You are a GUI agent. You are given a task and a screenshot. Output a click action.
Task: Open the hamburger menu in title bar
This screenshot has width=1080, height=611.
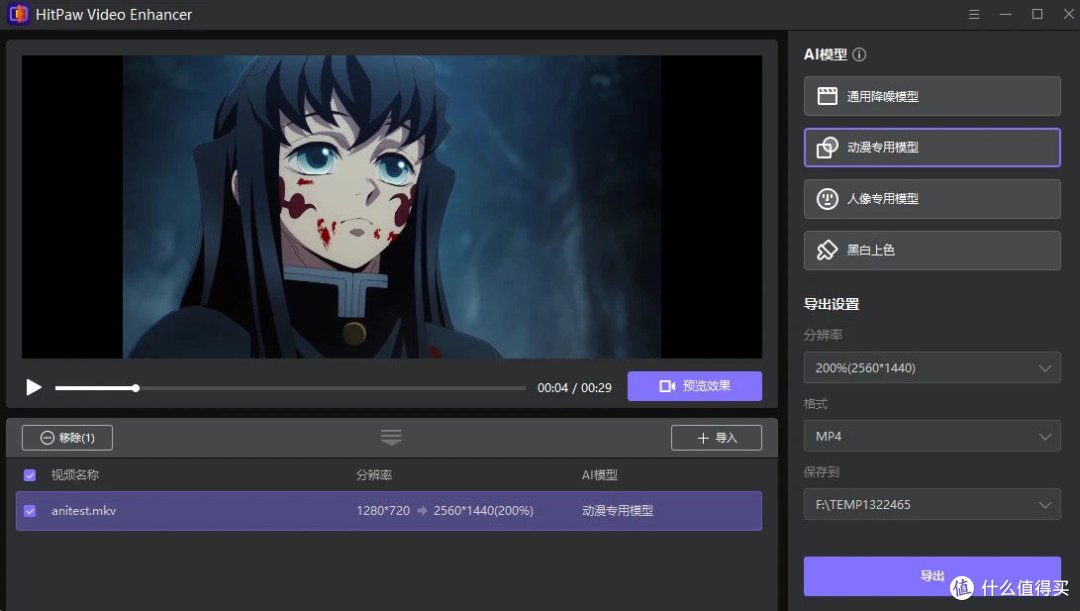[974, 14]
